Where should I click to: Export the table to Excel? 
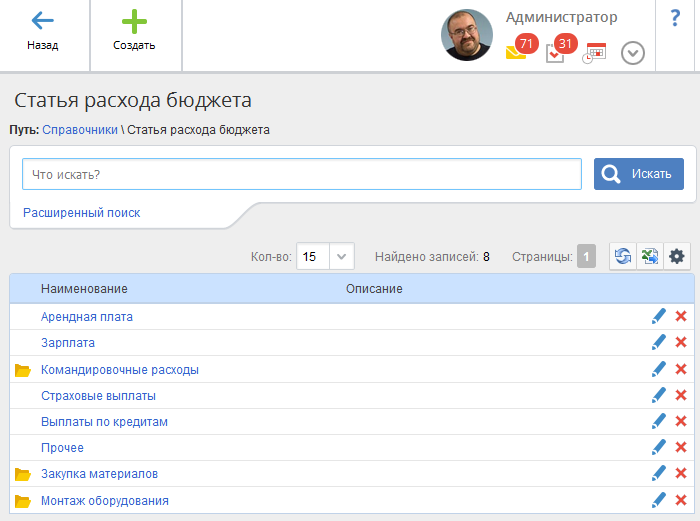coord(650,257)
